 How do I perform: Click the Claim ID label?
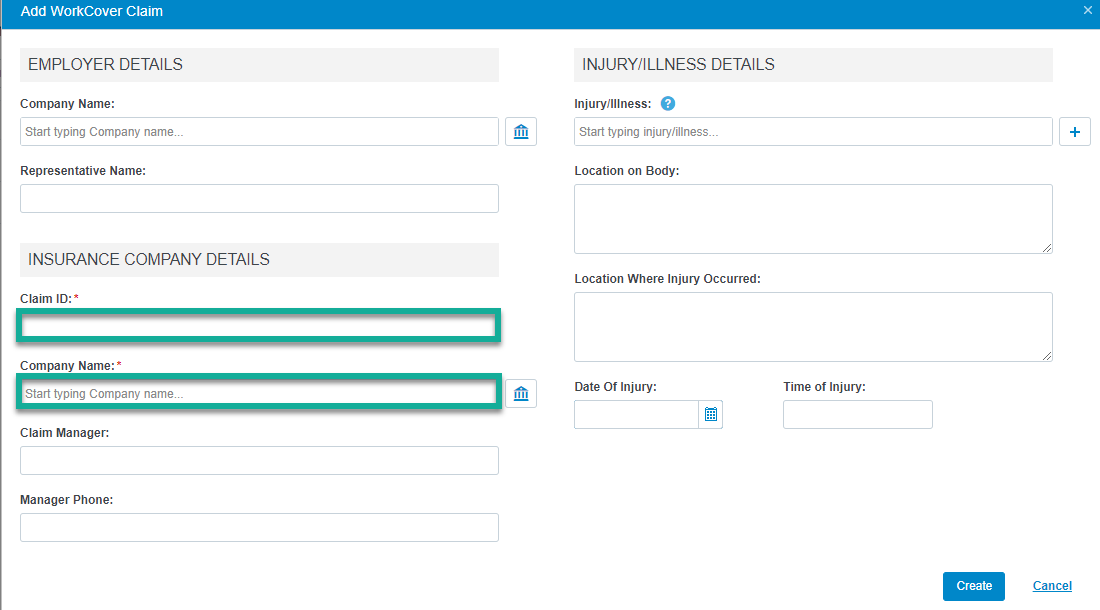click(x=46, y=299)
